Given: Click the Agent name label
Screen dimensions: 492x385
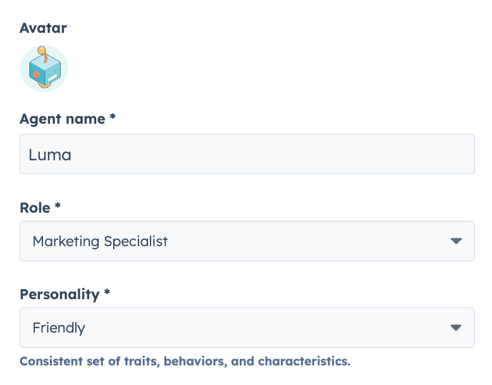Looking at the screenshot, I should pyautogui.click(x=62, y=119).
